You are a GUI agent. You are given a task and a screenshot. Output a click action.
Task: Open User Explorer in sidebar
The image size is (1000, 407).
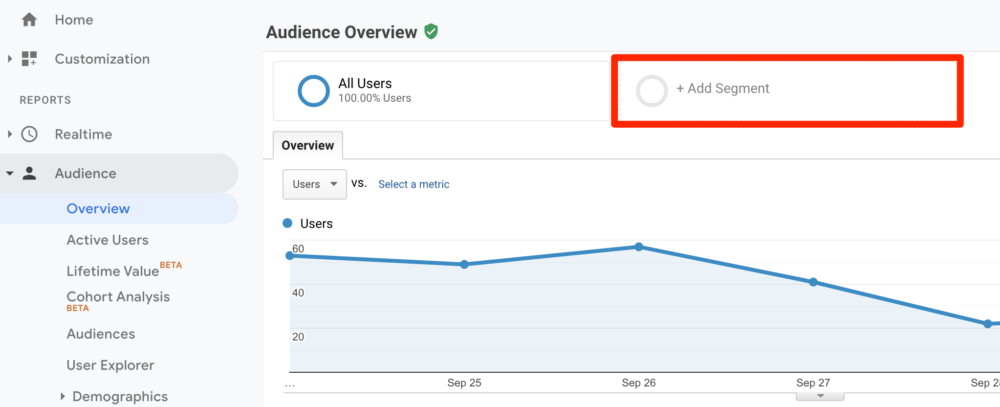(x=110, y=366)
